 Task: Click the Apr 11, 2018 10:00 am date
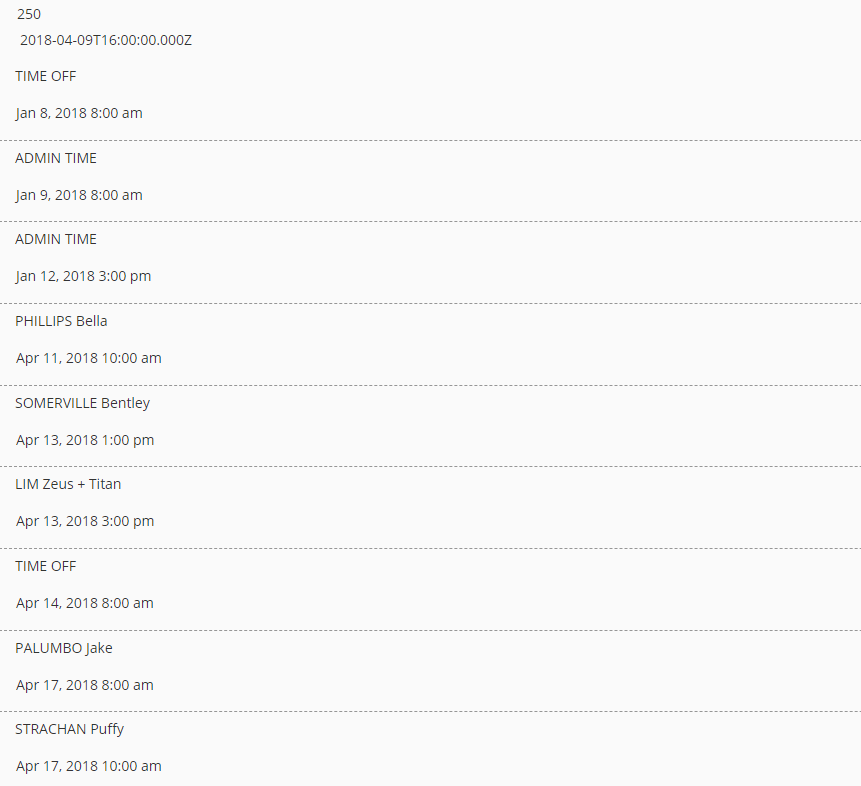coord(89,358)
